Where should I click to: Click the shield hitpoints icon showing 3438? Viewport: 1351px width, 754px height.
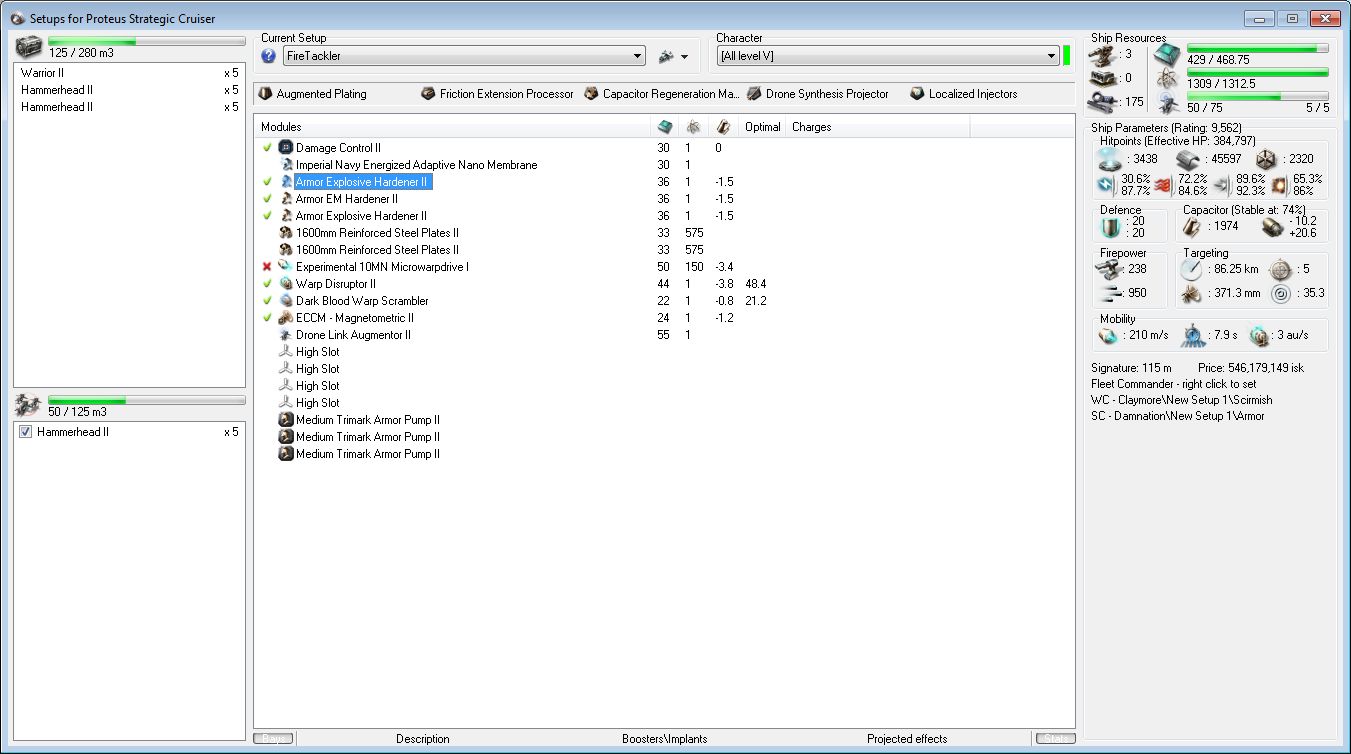tap(1108, 159)
